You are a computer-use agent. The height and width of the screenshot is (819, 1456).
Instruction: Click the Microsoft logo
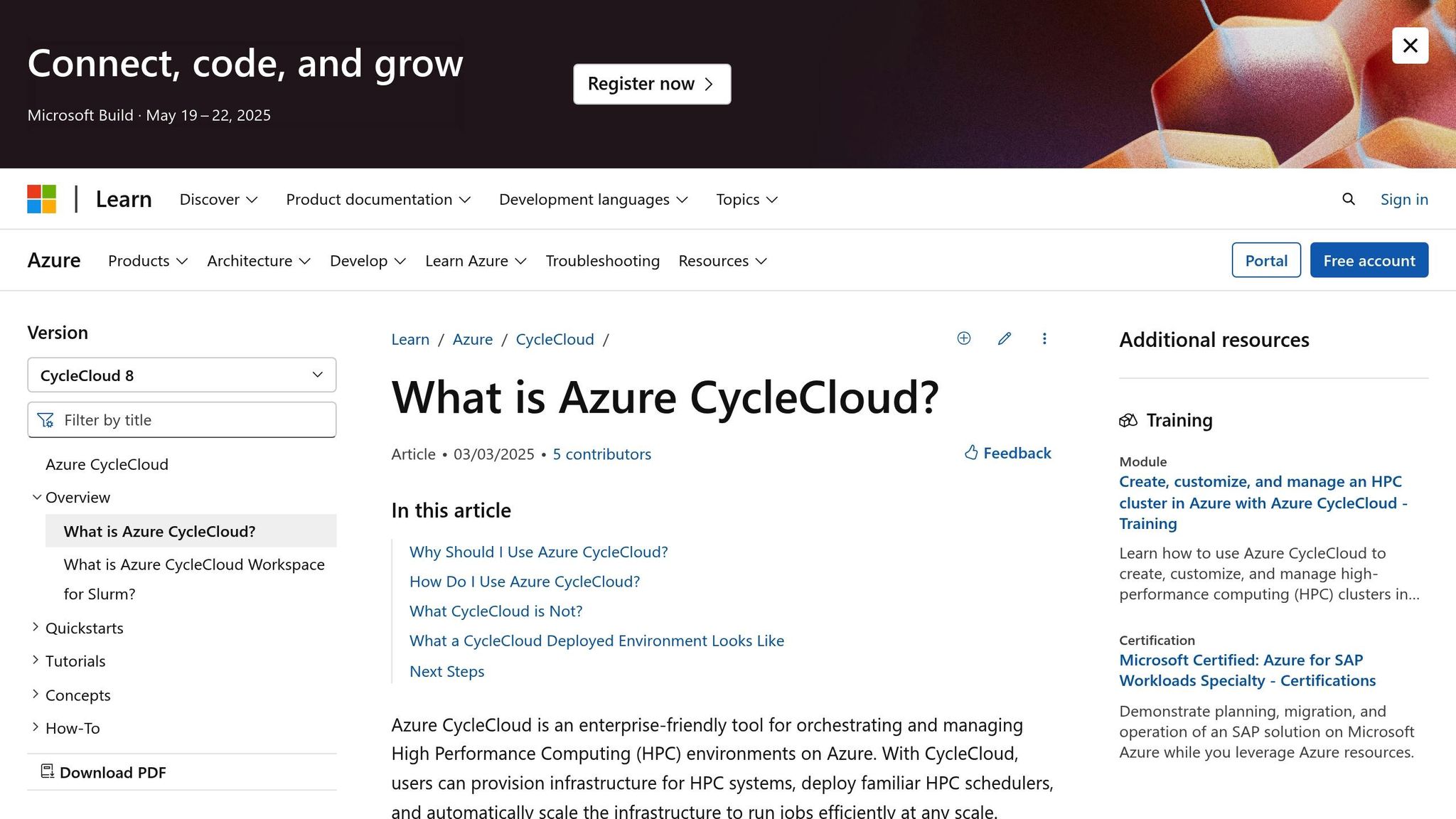point(41,199)
